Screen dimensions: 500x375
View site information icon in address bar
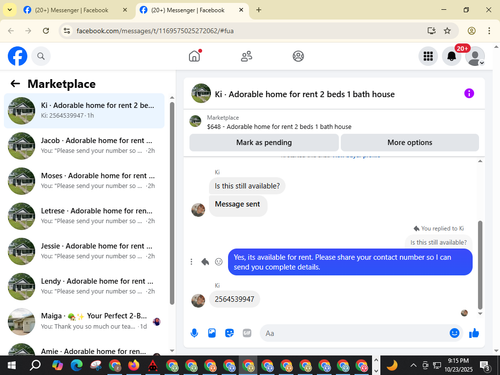coord(67,31)
